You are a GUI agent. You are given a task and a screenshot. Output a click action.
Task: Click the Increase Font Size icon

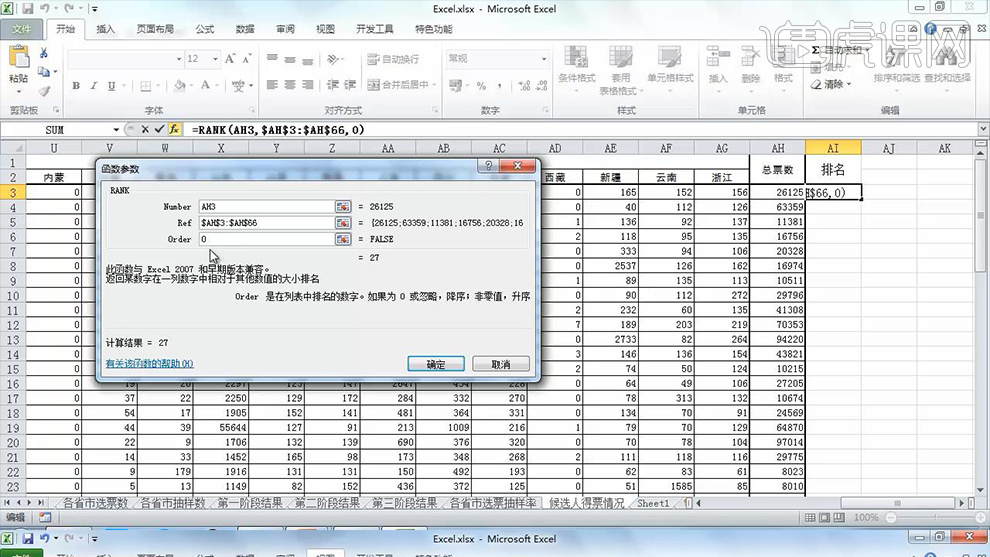coord(230,59)
